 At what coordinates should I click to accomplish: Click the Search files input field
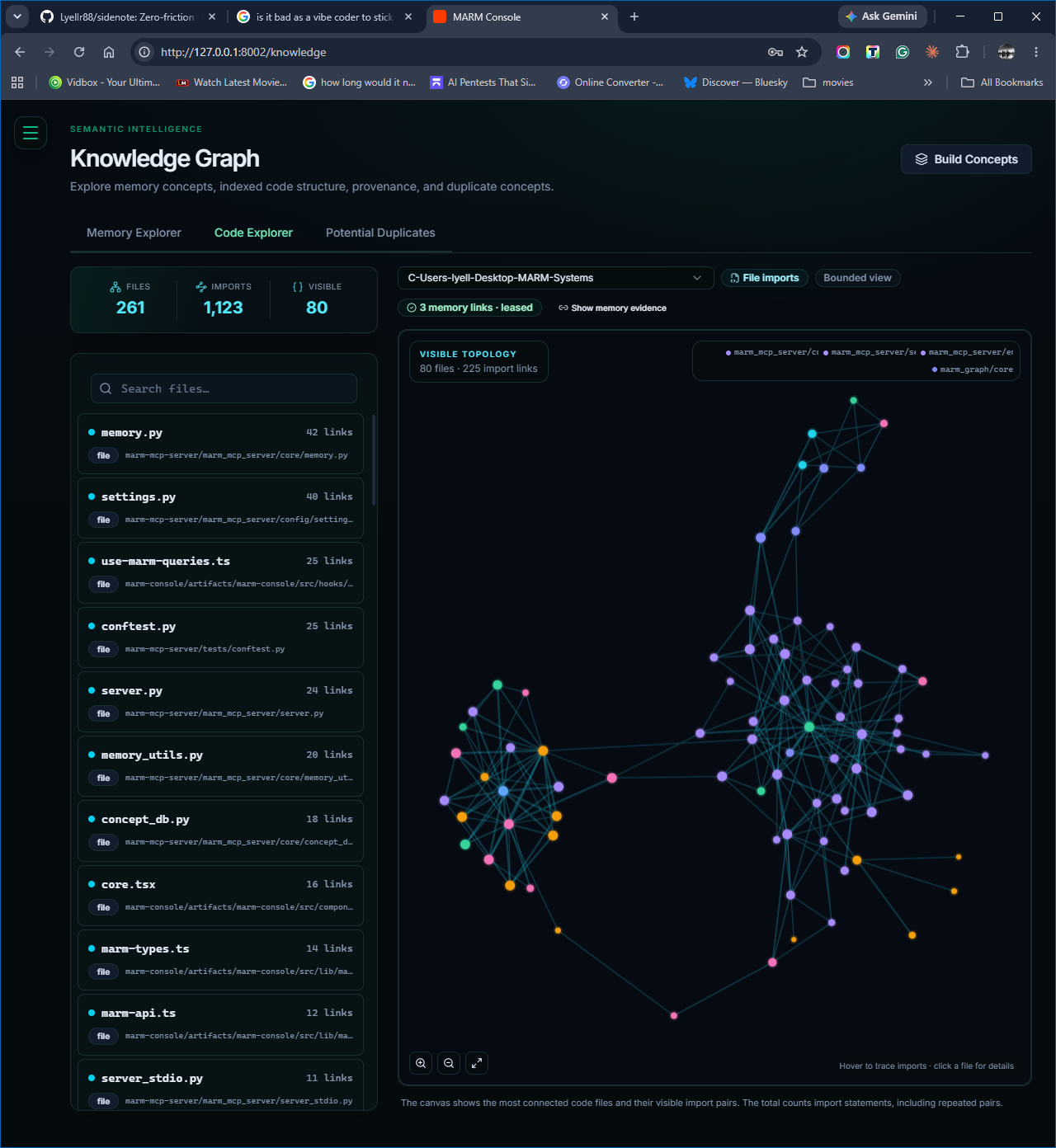tap(224, 388)
